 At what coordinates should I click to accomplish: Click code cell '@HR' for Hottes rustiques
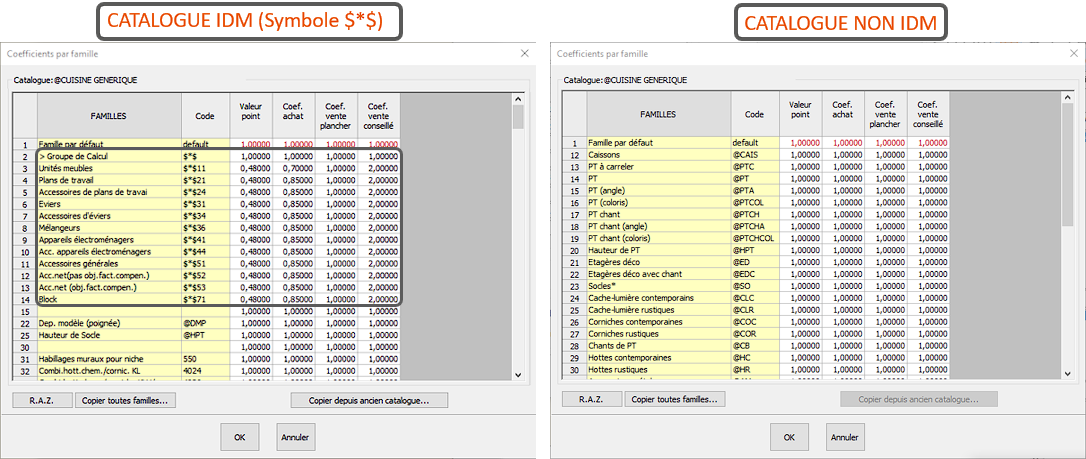[755, 370]
